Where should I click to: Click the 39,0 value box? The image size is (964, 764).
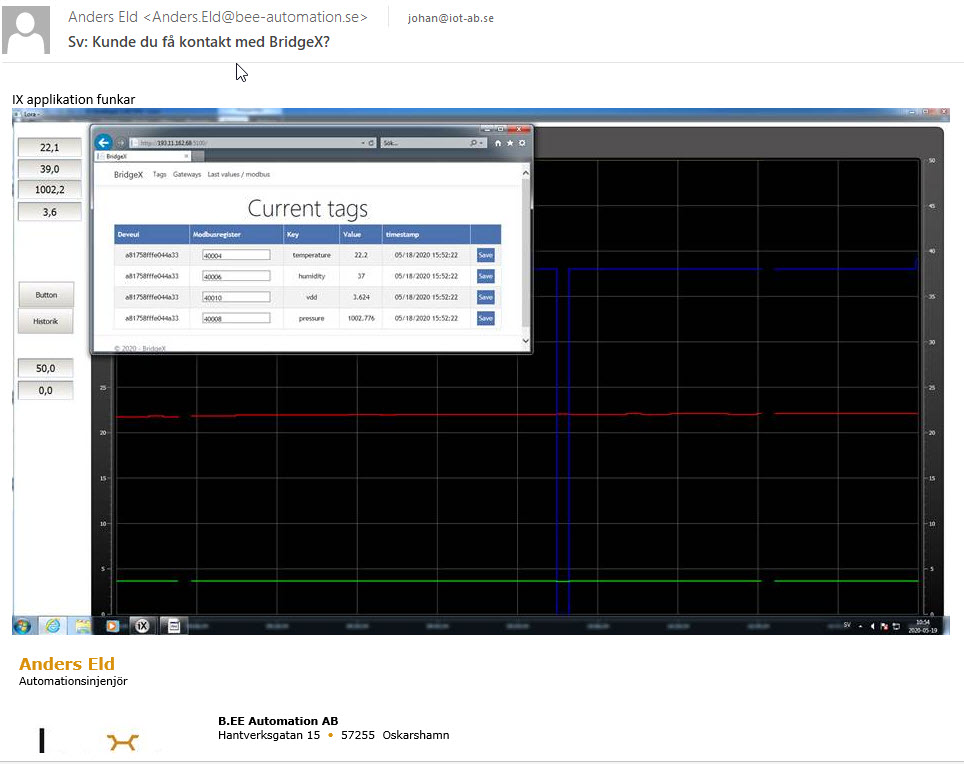pyautogui.click(x=50, y=169)
